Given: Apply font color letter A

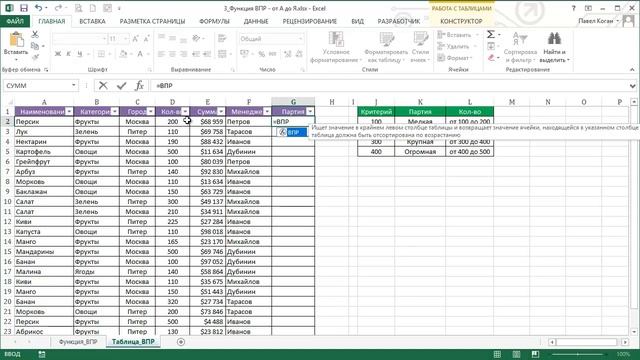Looking at the screenshot, I should (x=140, y=54).
